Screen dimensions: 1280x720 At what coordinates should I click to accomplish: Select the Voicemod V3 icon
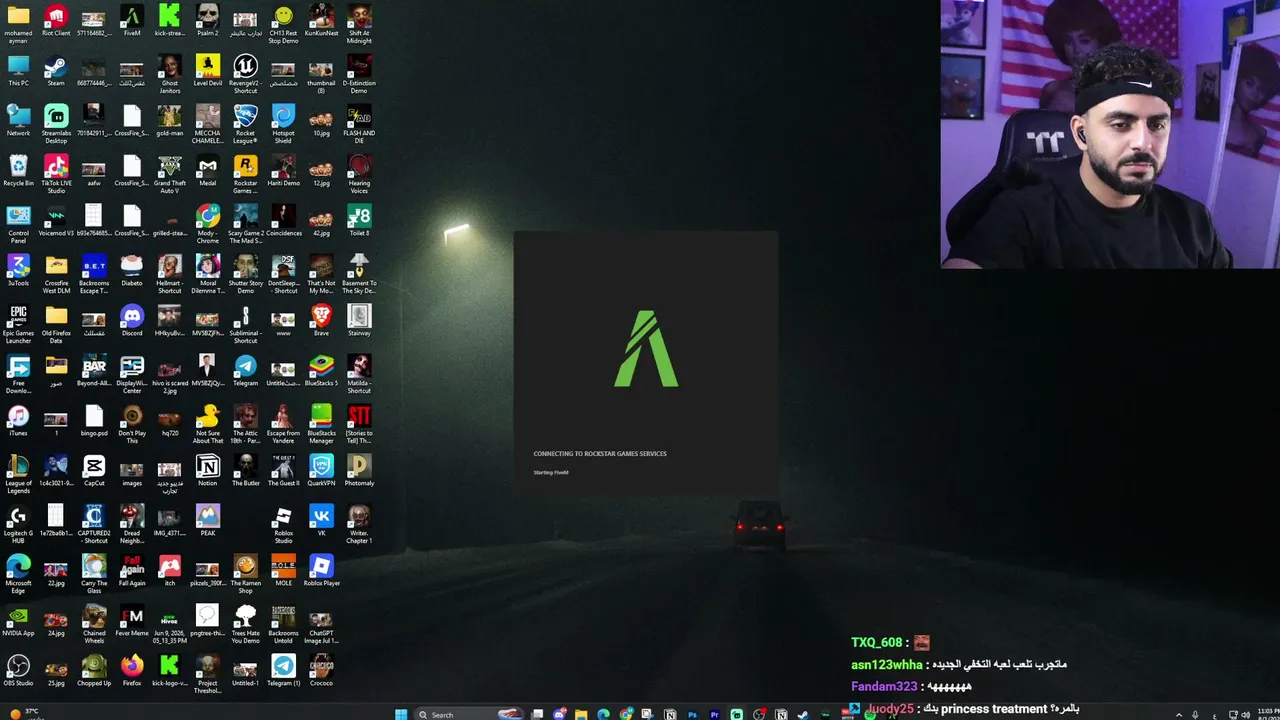[x=56, y=221]
